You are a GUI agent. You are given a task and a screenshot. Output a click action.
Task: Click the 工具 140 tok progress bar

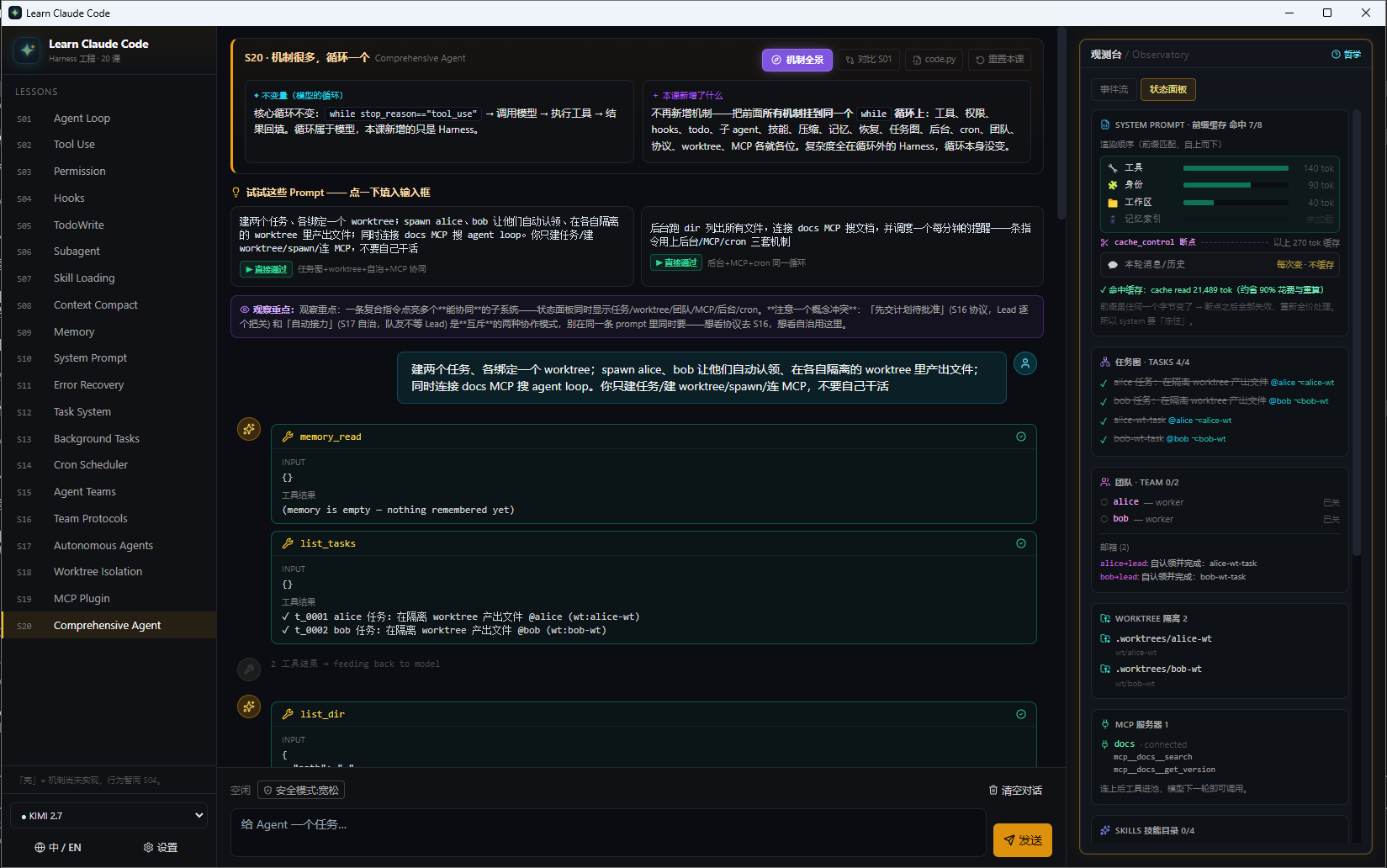[1236, 168]
